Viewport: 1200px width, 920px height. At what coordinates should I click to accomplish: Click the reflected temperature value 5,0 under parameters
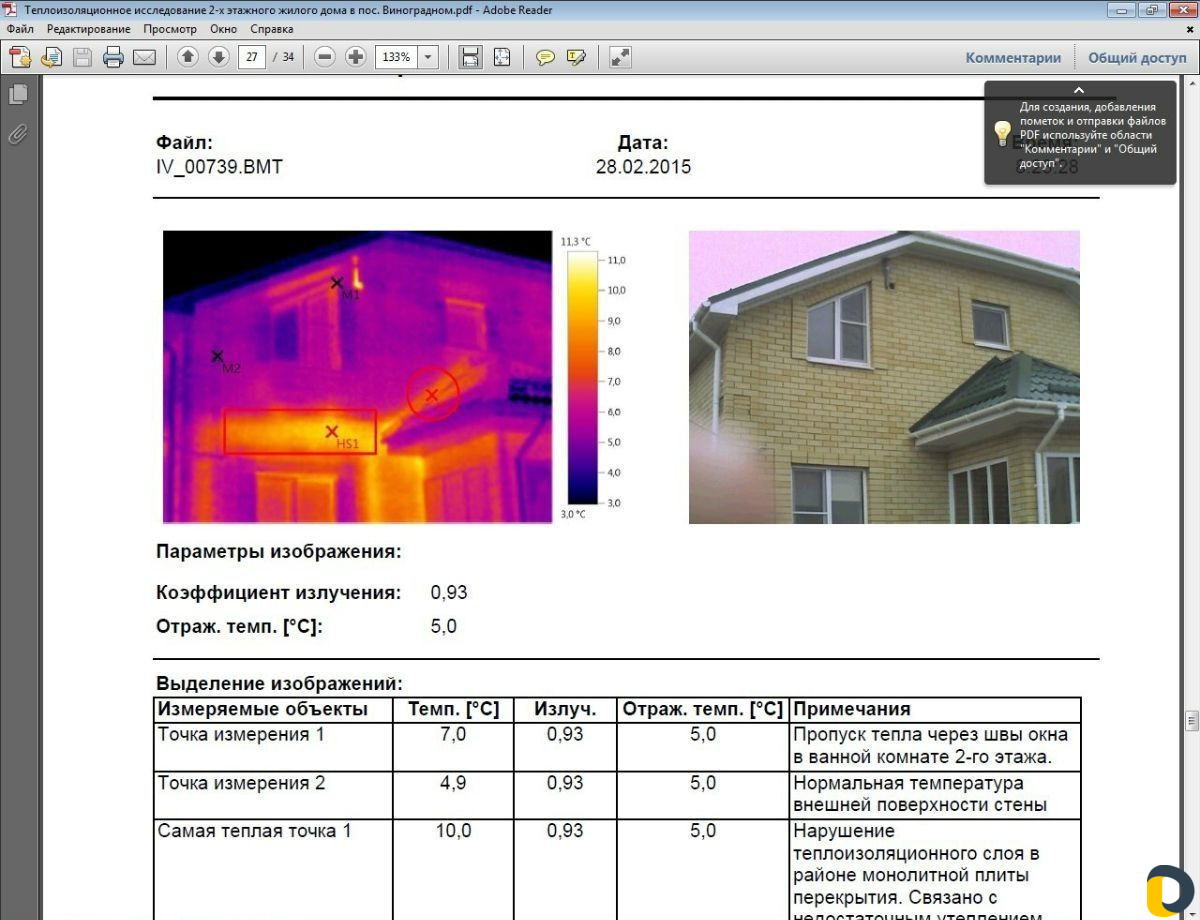444,627
